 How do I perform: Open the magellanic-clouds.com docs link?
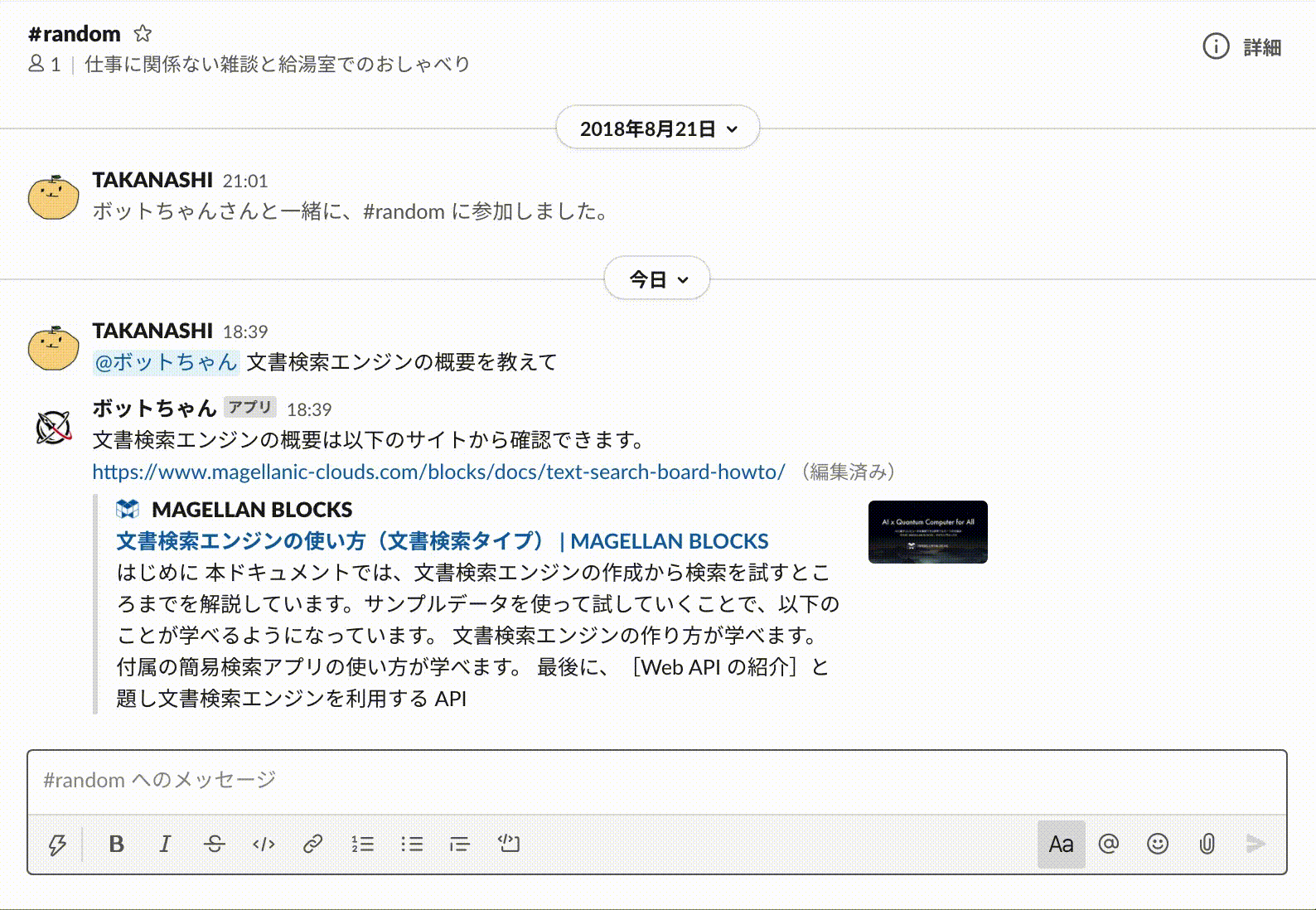point(438,472)
